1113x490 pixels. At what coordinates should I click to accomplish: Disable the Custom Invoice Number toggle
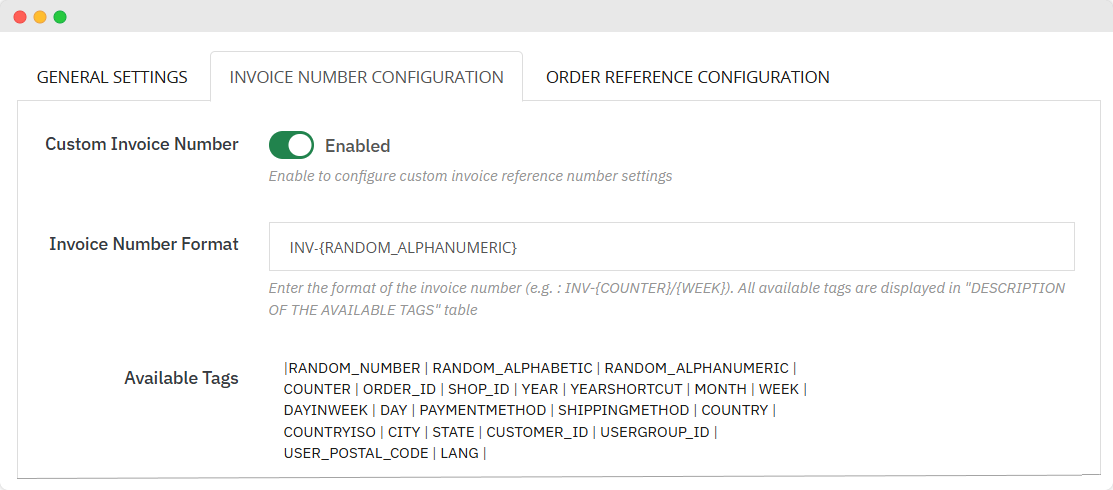(291, 146)
